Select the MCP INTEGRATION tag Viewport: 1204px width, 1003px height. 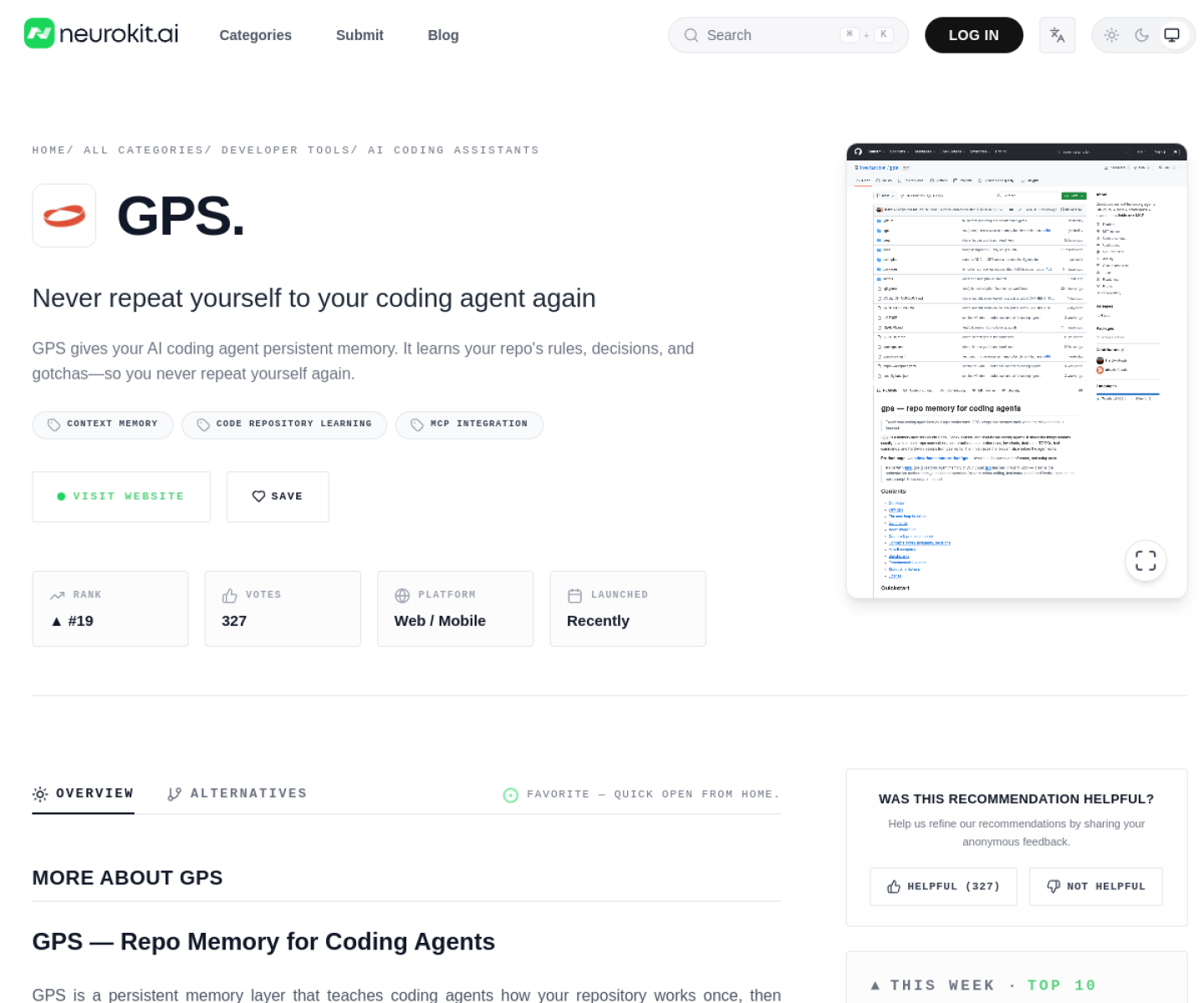click(x=469, y=425)
